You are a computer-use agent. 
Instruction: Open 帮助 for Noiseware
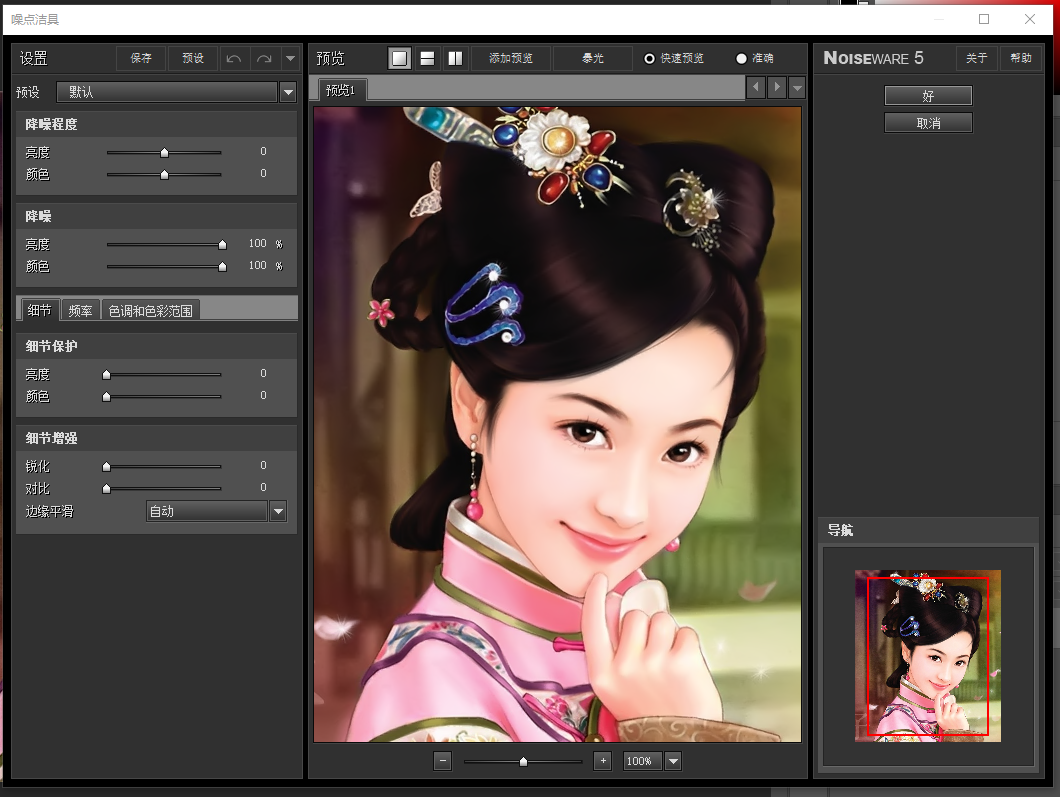tap(1021, 58)
